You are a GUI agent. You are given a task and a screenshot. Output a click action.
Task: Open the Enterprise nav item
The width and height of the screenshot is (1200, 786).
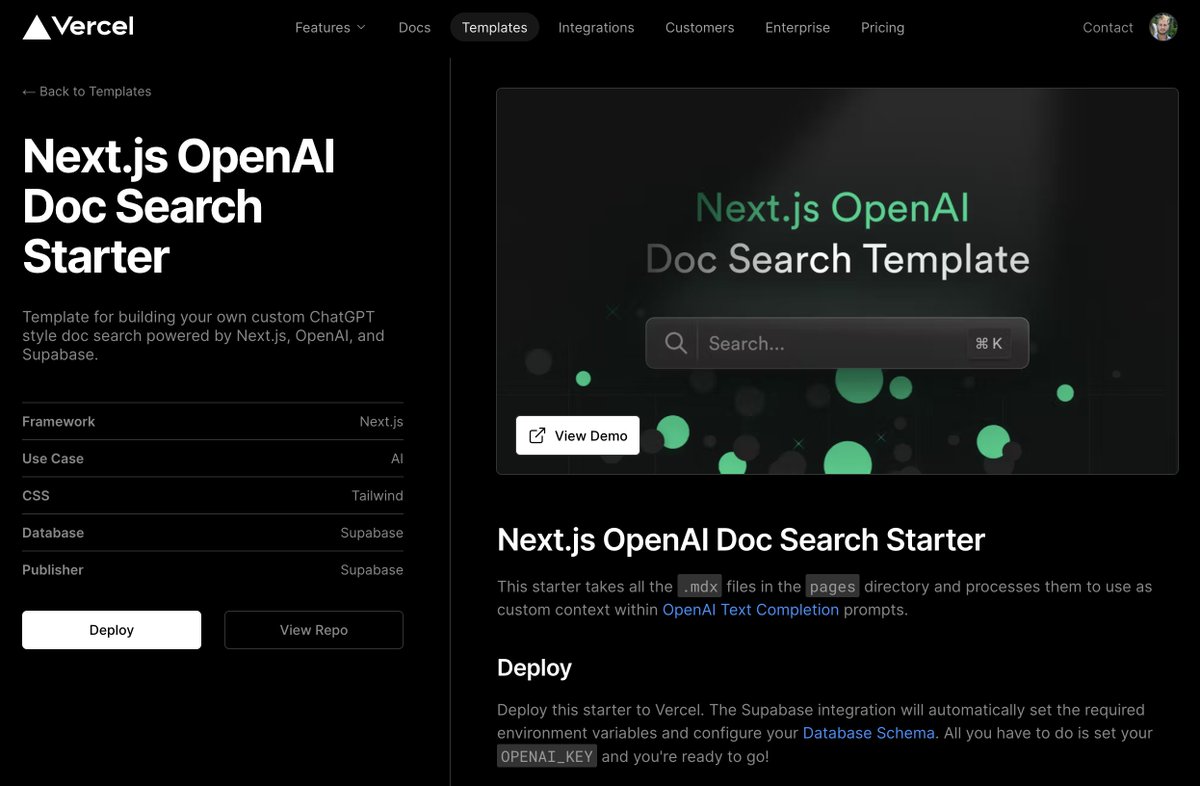pos(797,27)
